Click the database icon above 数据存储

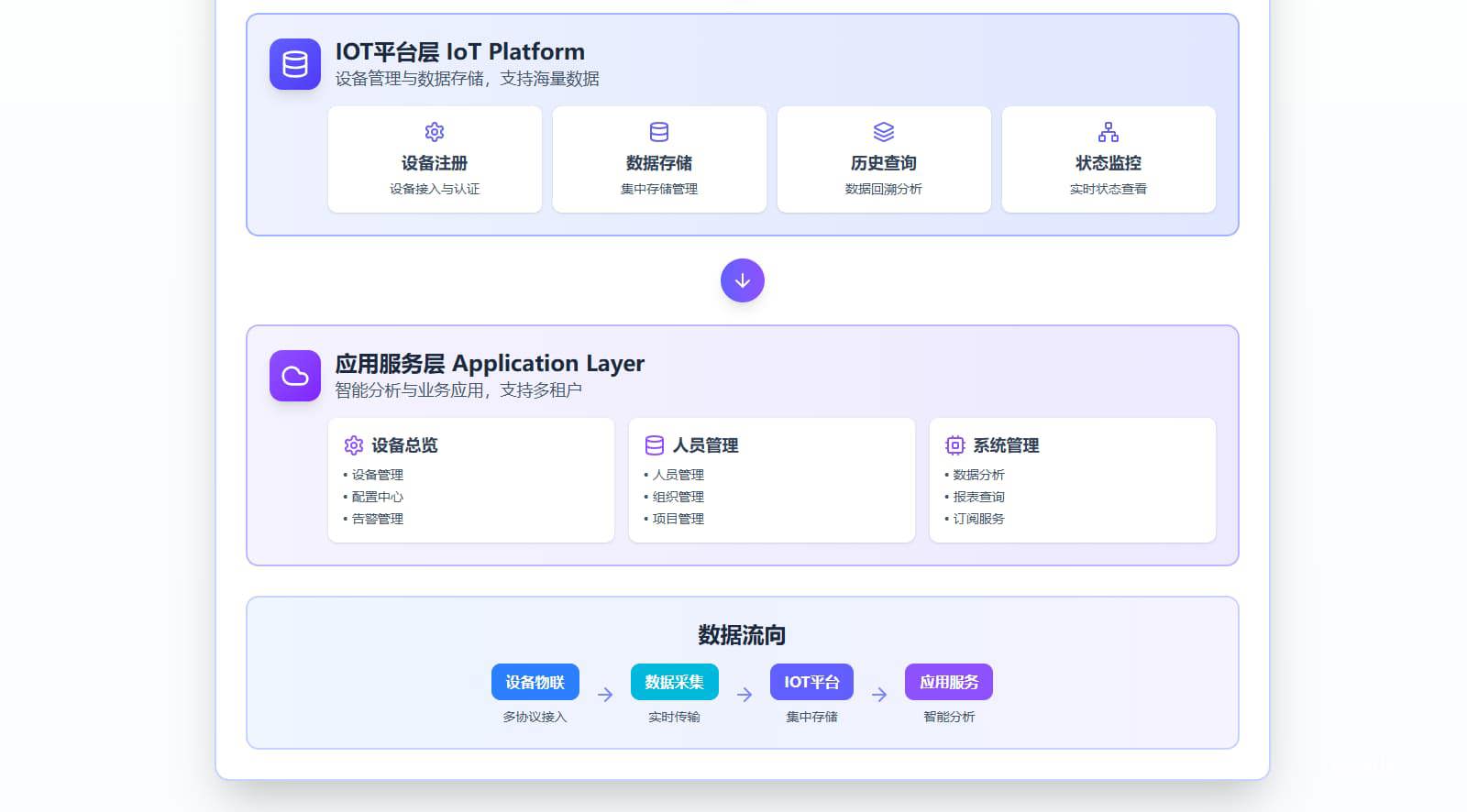659,132
